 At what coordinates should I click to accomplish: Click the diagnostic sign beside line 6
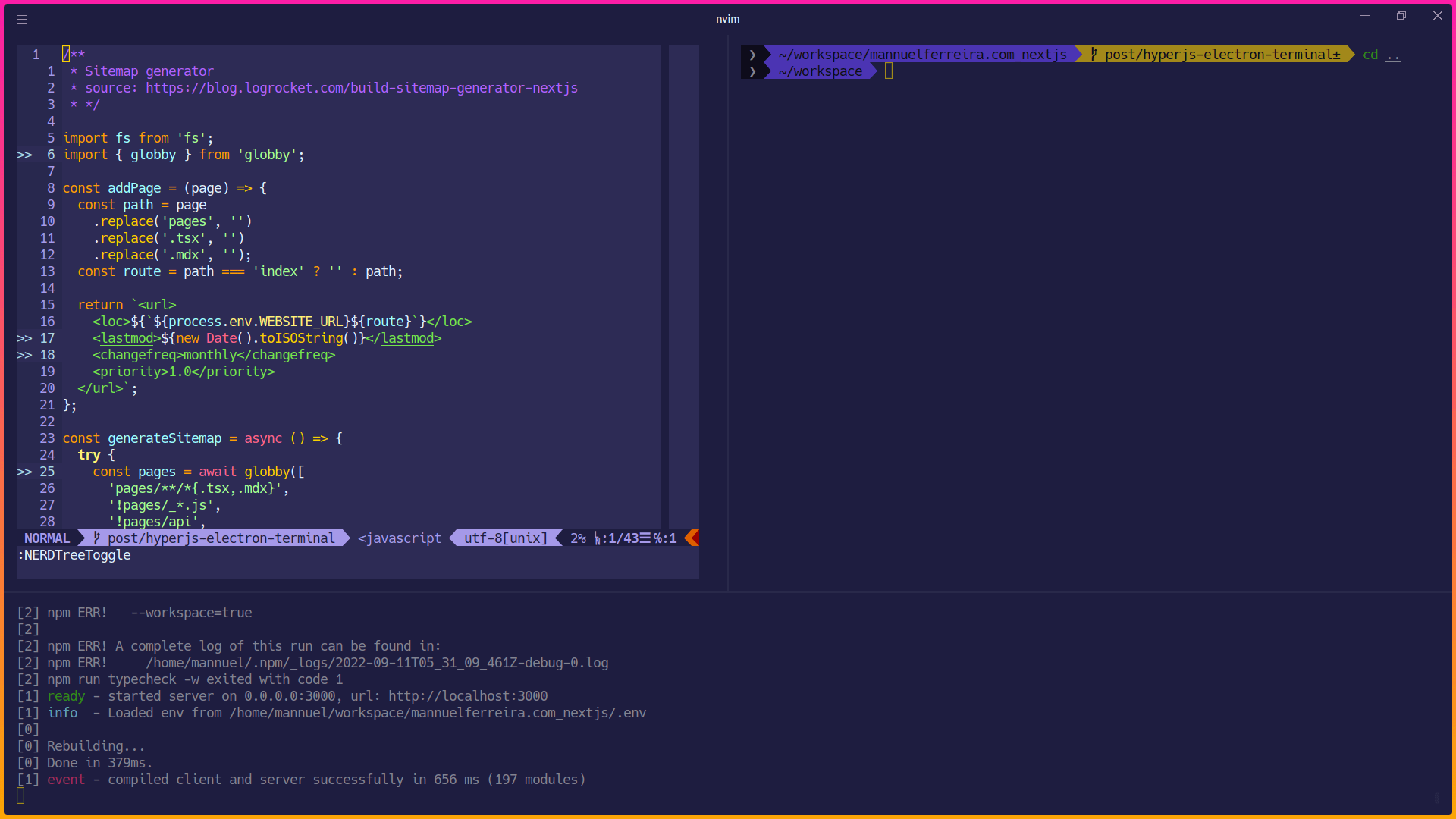[x=24, y=155]
